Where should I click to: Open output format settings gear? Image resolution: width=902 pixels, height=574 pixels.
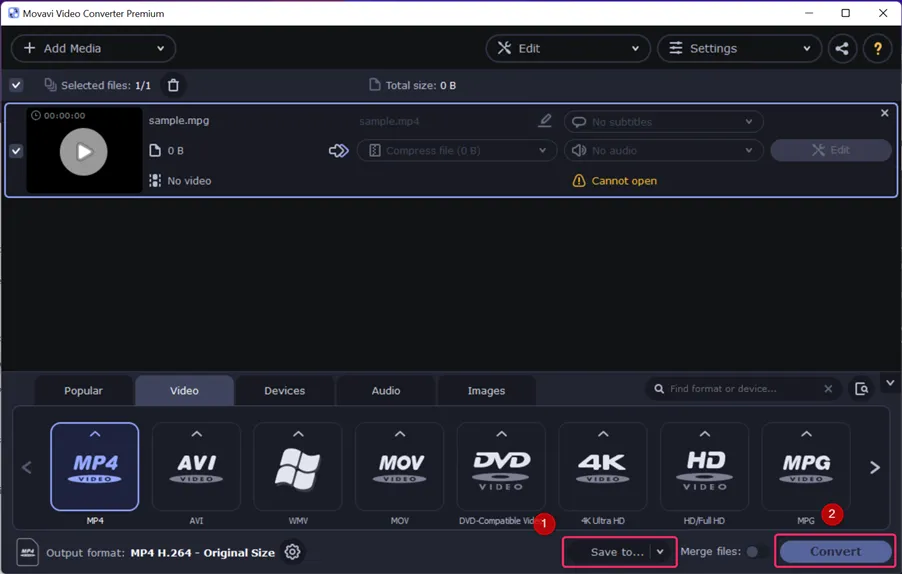292,552
